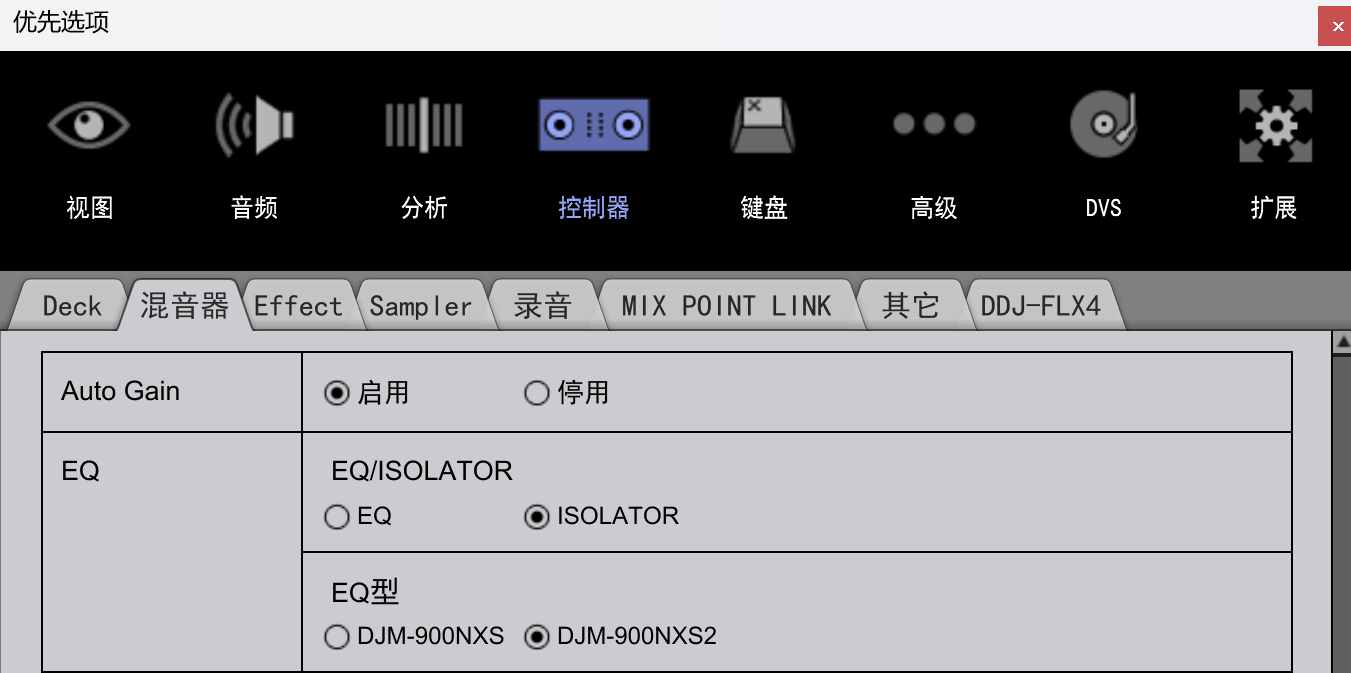Screen dimensions: 1351x673
Task: Open the 视图 eye icon category
Action: coord(89,125)
